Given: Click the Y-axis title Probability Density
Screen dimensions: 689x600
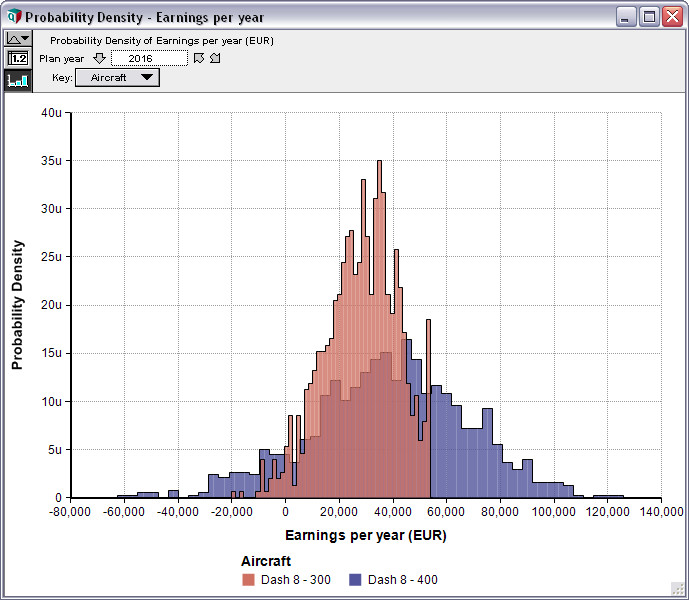Looking at the screenshot, I should pos(17,305).
